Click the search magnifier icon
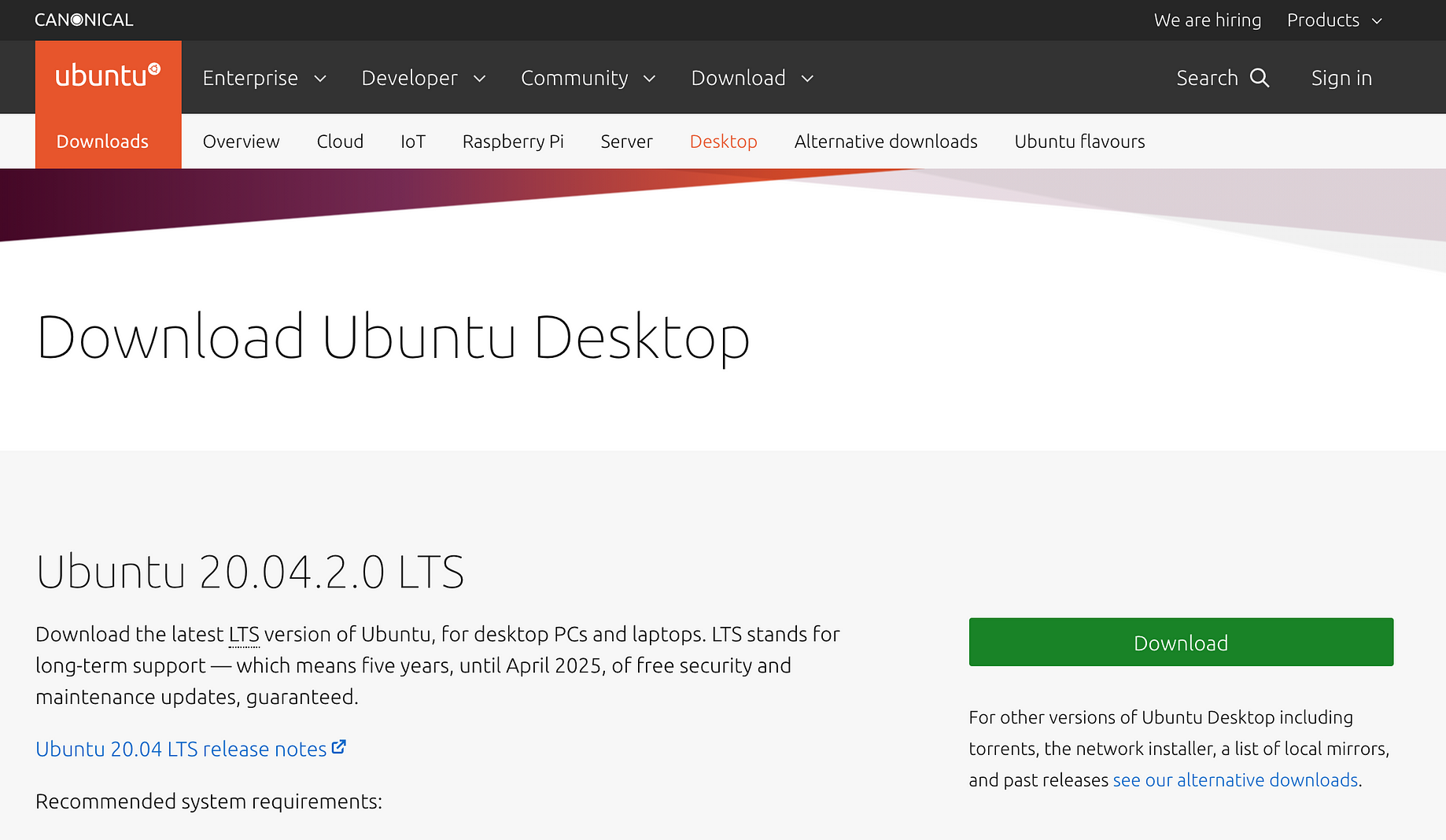 coord(1260,78)
